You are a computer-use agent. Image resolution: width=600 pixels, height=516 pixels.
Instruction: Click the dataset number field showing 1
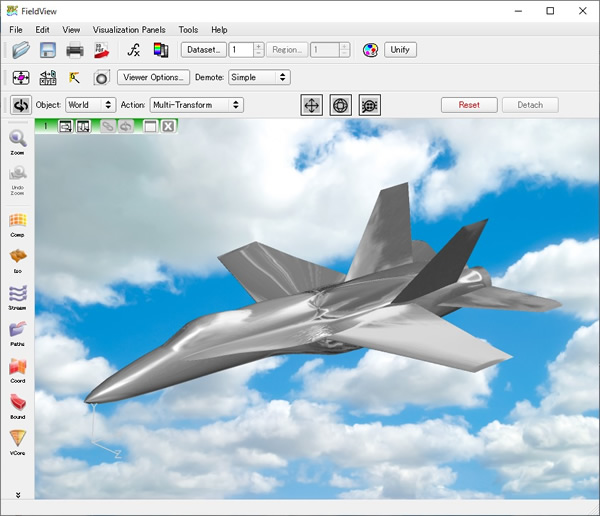[240, 50]
